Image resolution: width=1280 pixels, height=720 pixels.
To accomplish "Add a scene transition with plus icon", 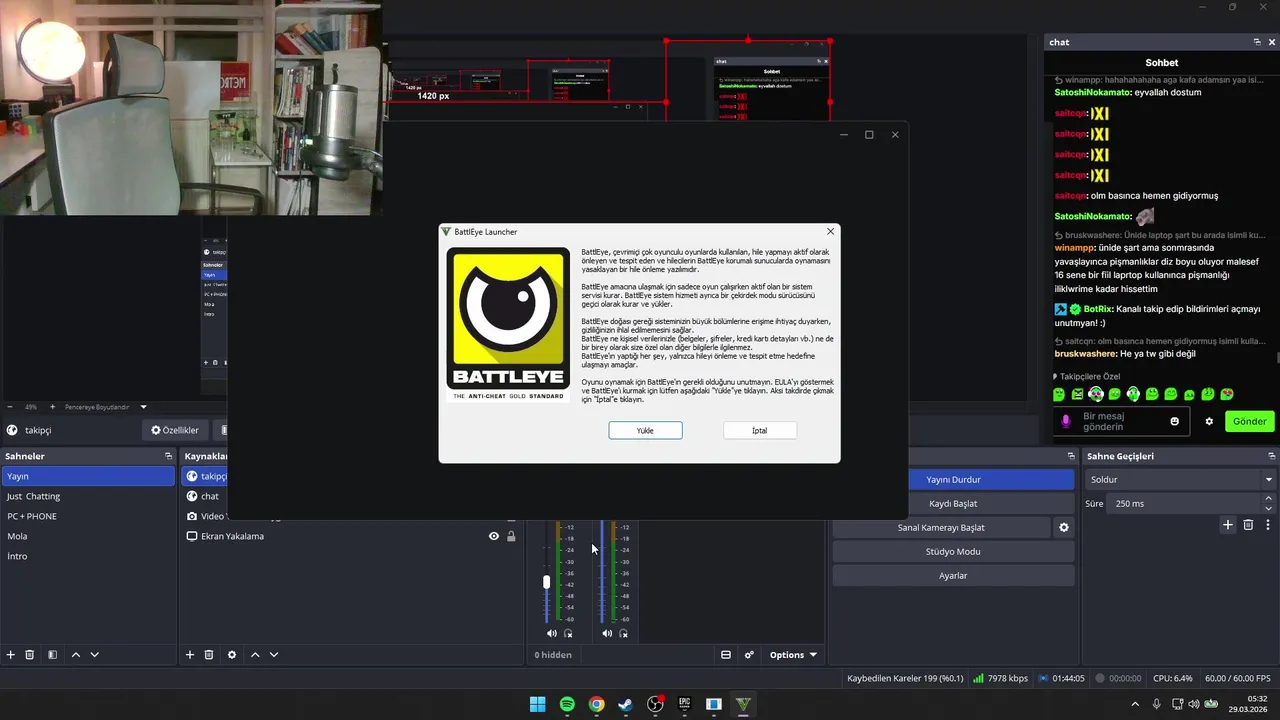I will point(1228,525).
